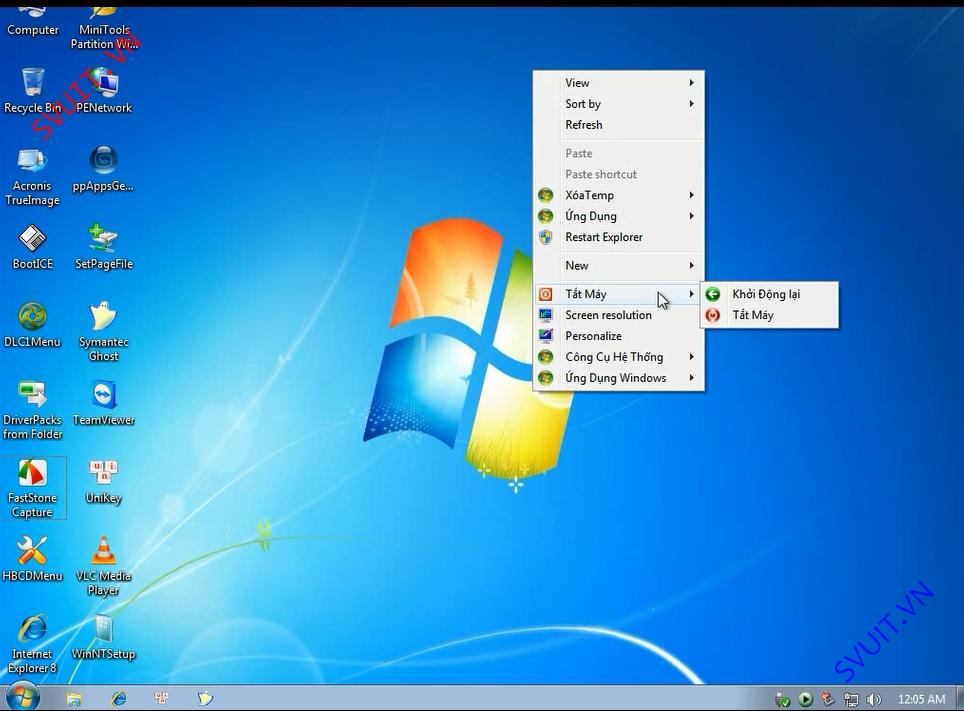This screenshot has height=711, width=964.
Task: Select the BootICE desktop icon
Action: (33, 247)
